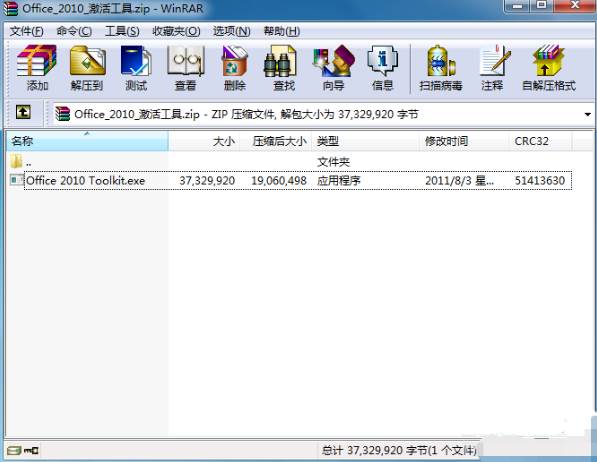Click the CRC32 value 51413630
Screen dimensions: 597x462
(540, 181)
